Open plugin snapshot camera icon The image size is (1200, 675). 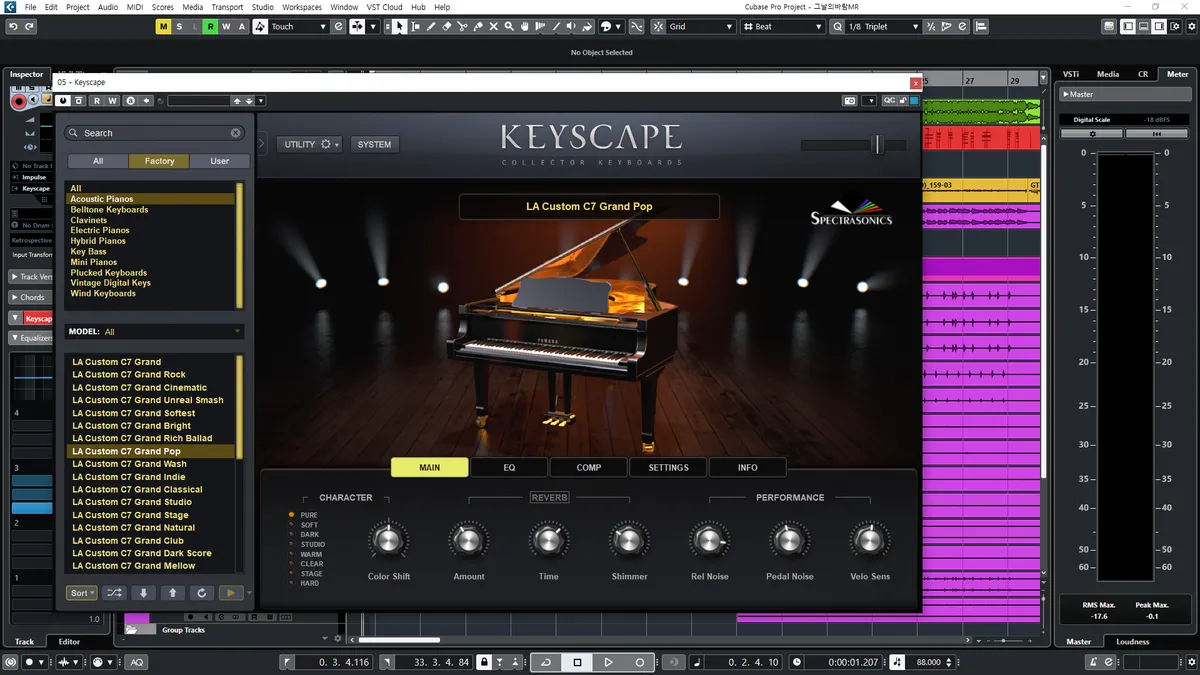point(850,101)
